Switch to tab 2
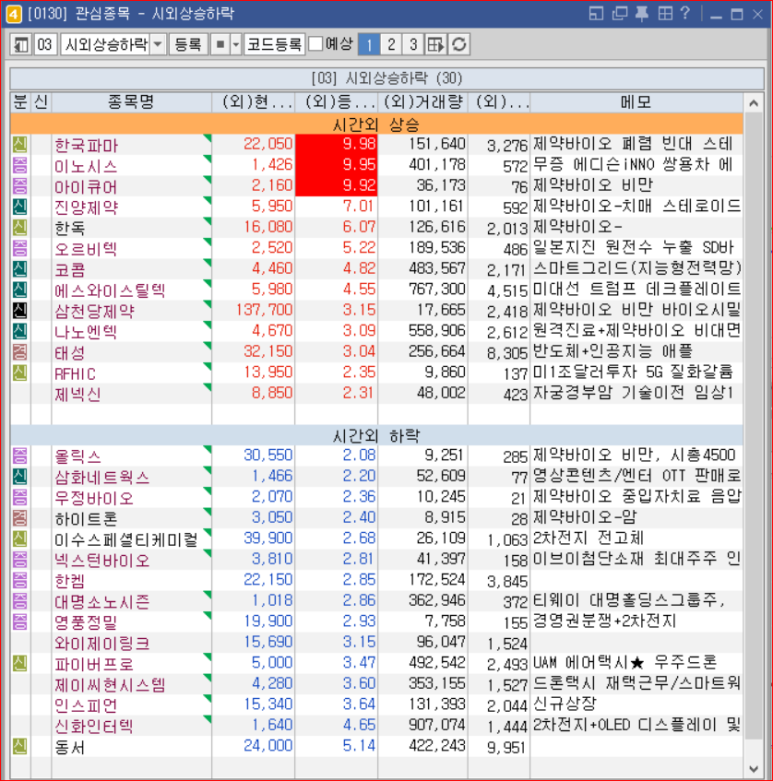 [391, 45]
